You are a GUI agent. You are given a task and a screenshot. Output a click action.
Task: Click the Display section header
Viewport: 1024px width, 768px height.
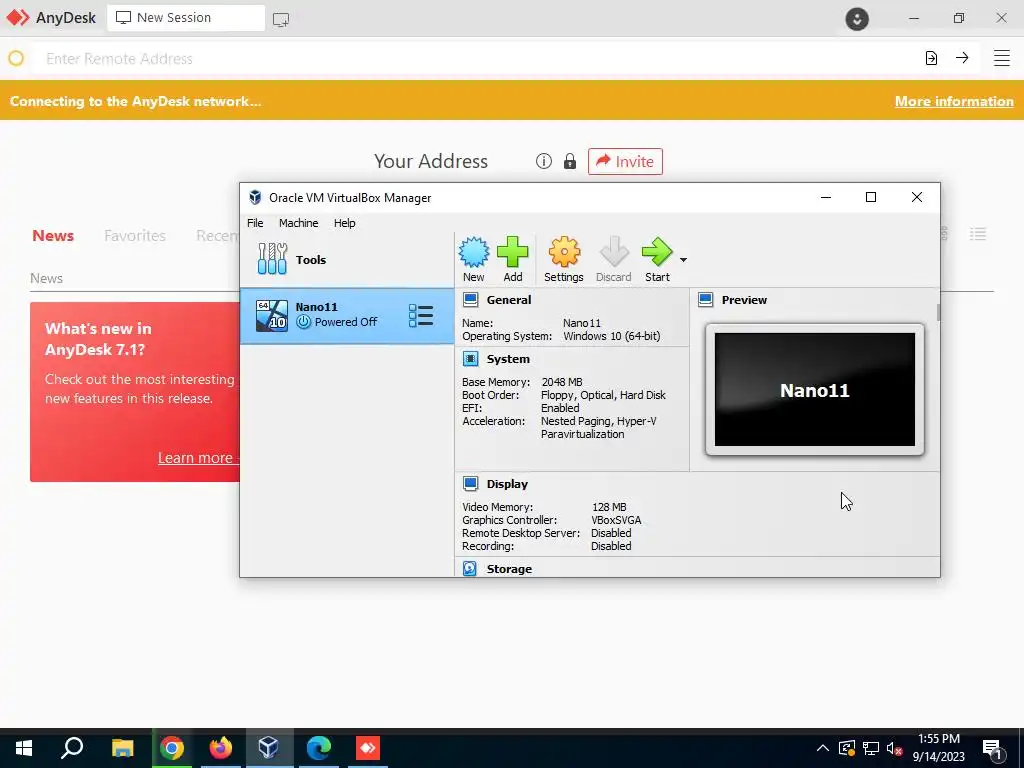pyautogui.click(x=507, y=484)
